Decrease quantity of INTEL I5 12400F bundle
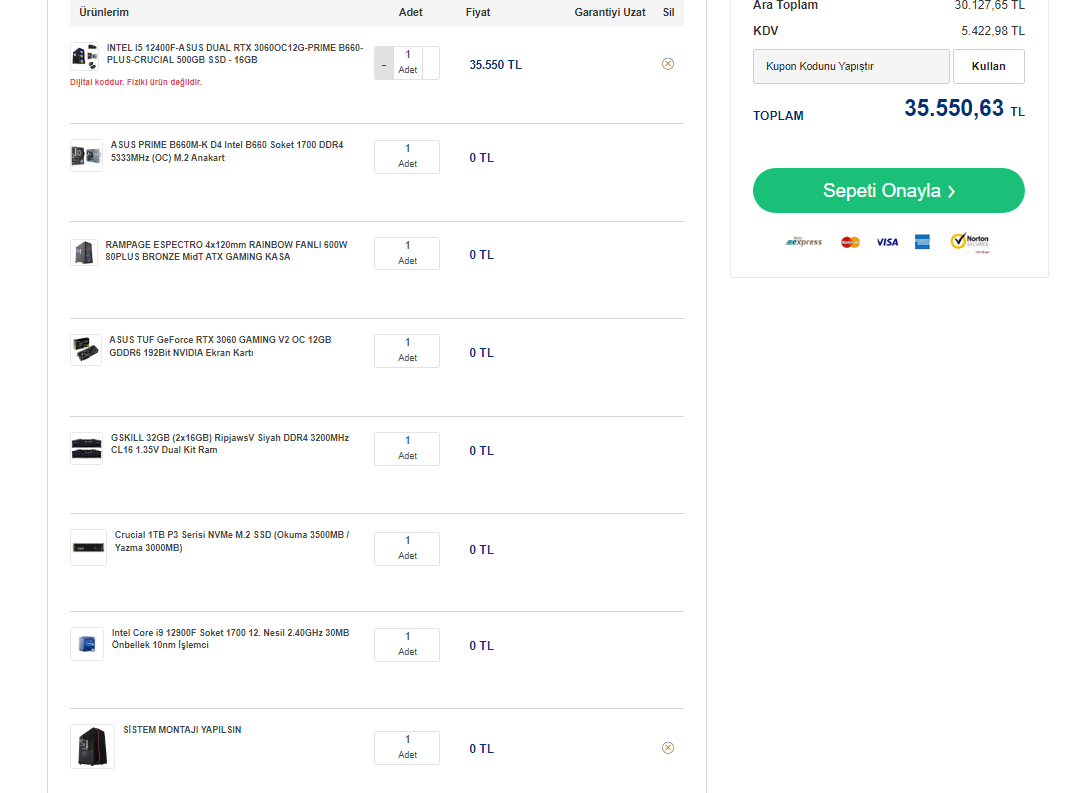 (x=384, y=64)
